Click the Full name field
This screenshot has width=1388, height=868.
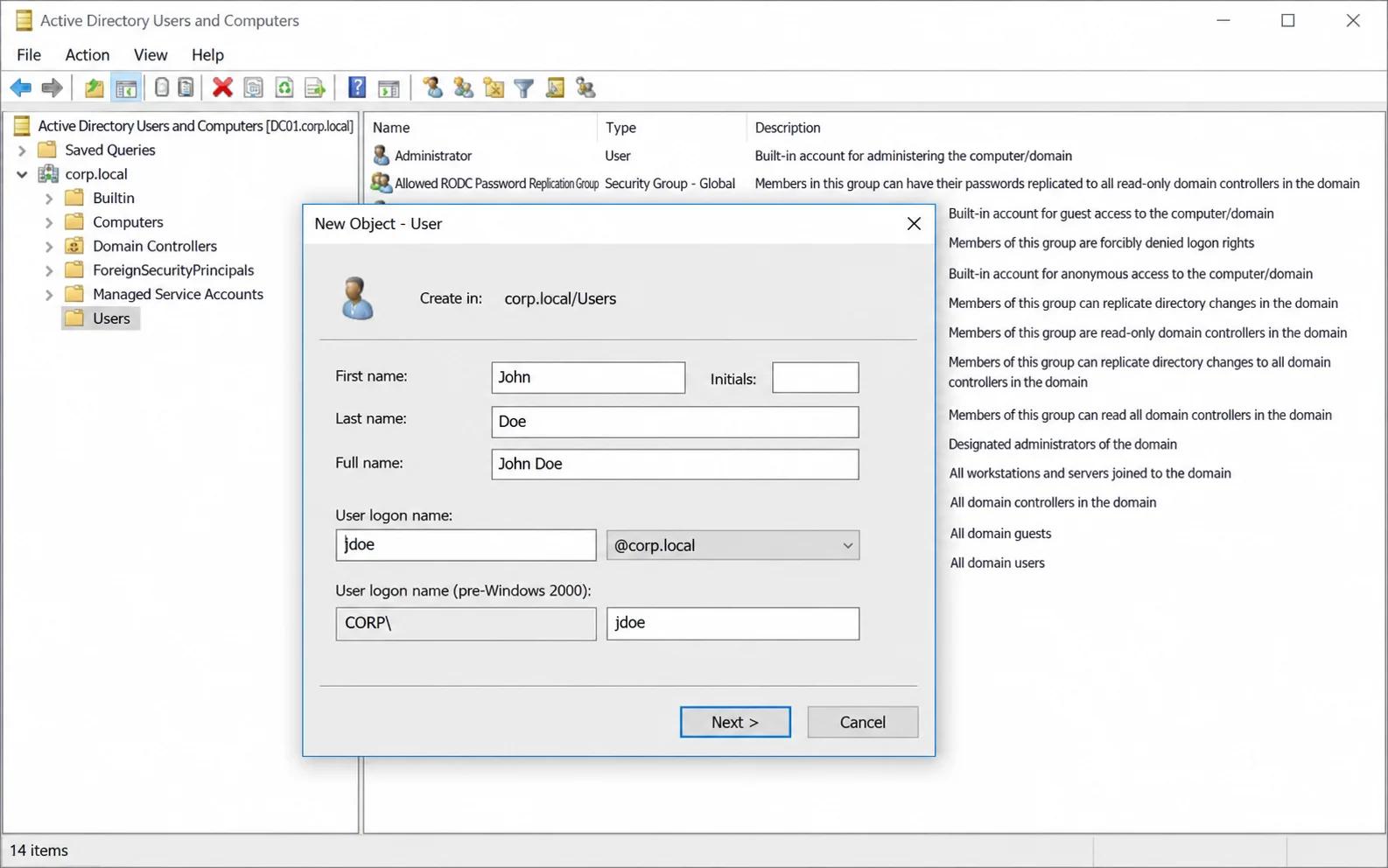[675, 464]
